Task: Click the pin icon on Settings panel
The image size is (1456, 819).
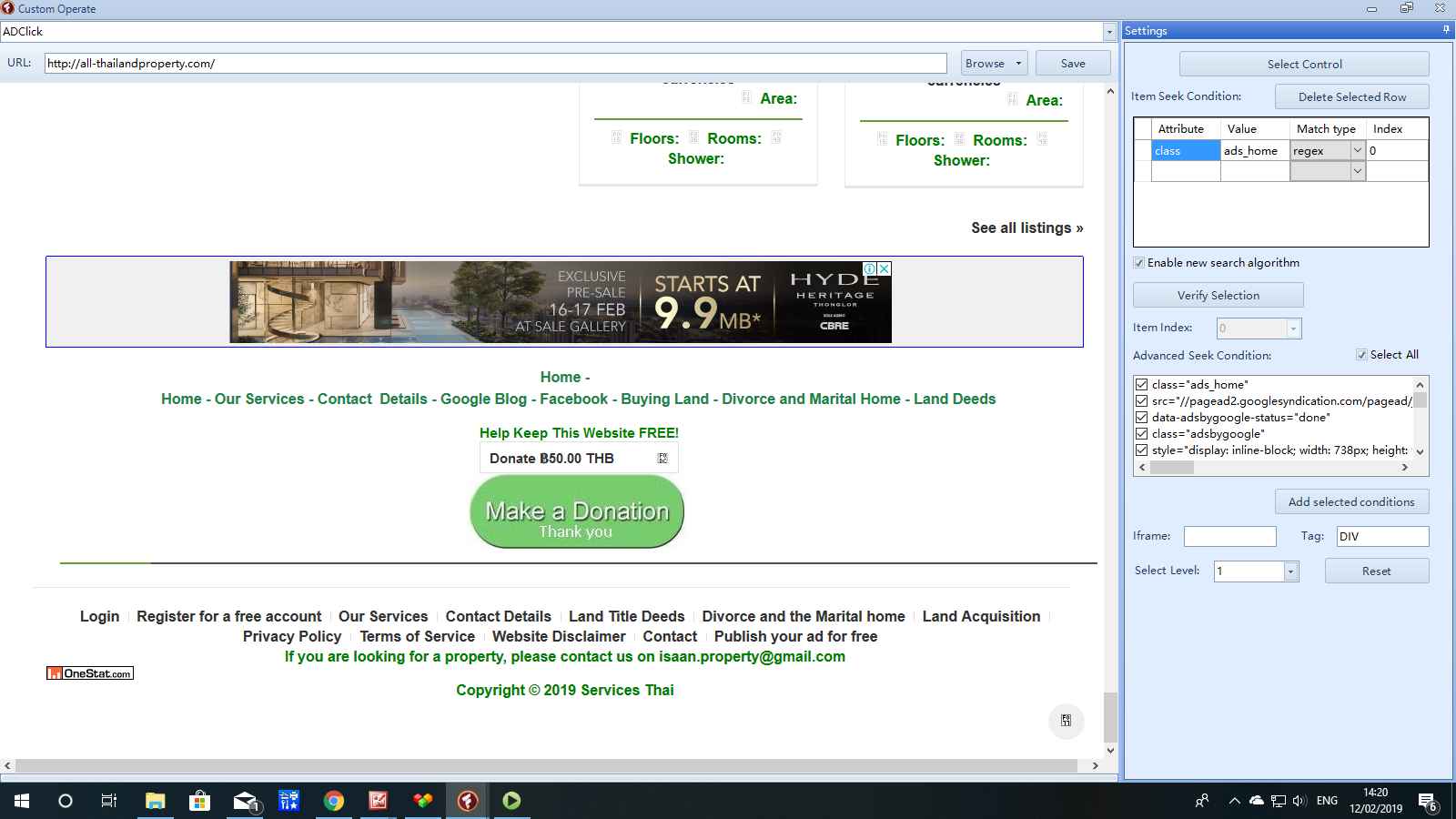Action: click(1446, 30)
